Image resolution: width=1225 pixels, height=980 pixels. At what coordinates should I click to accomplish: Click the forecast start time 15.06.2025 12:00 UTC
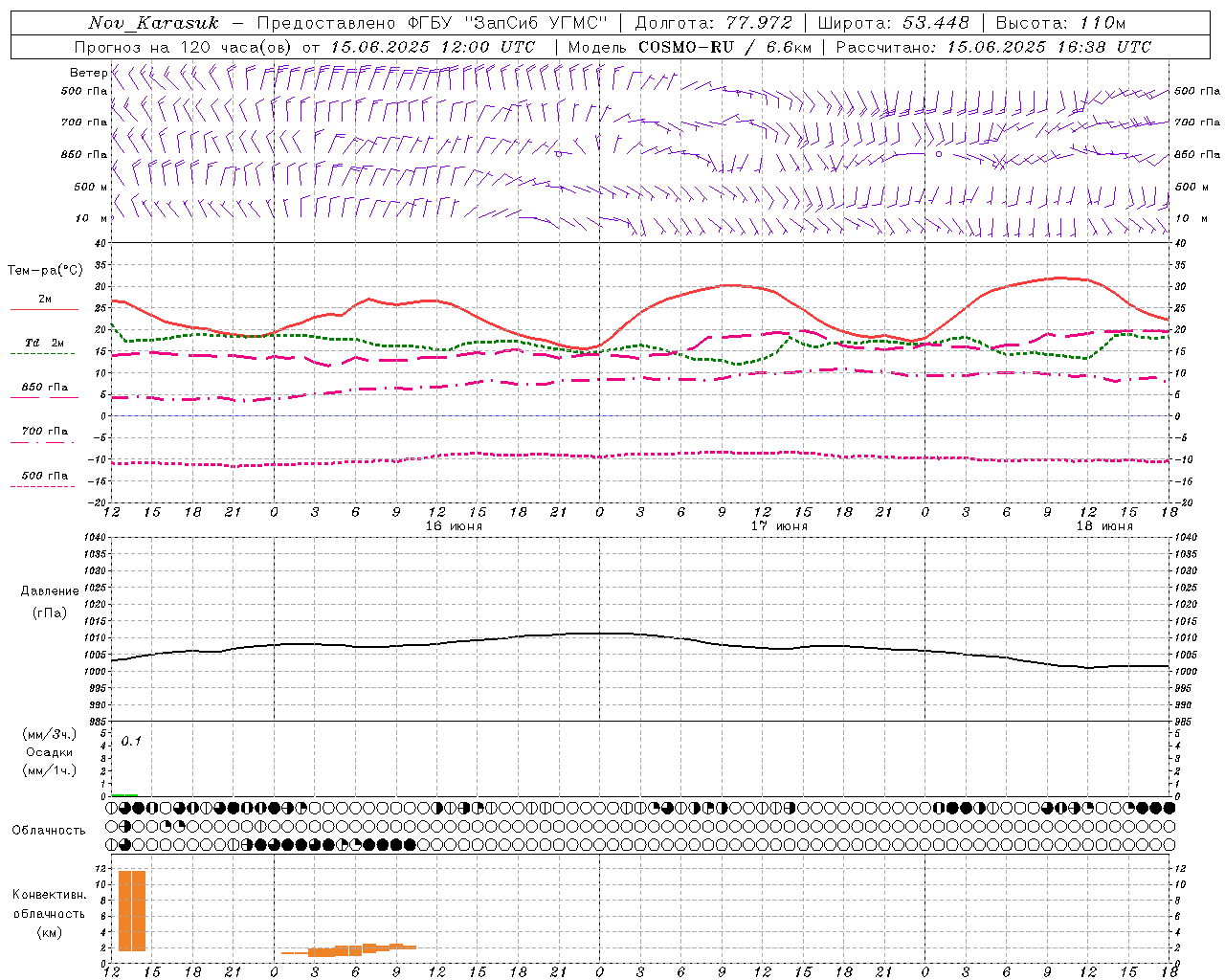coord(433,47)
